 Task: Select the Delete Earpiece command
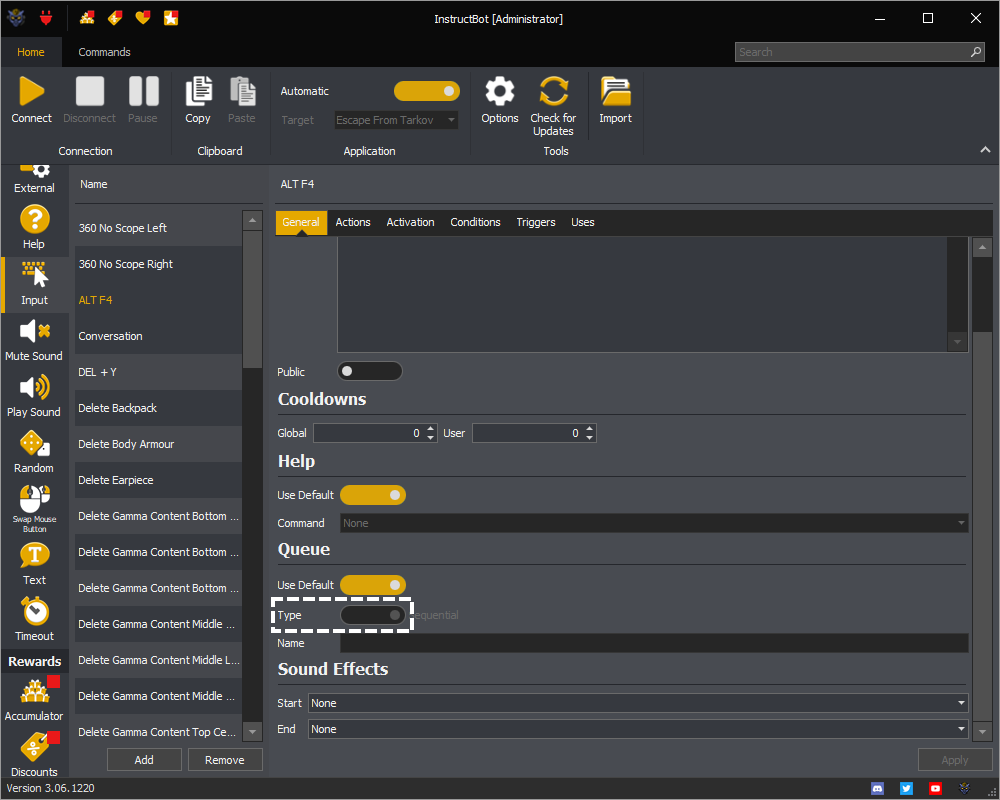click(158, 480)
